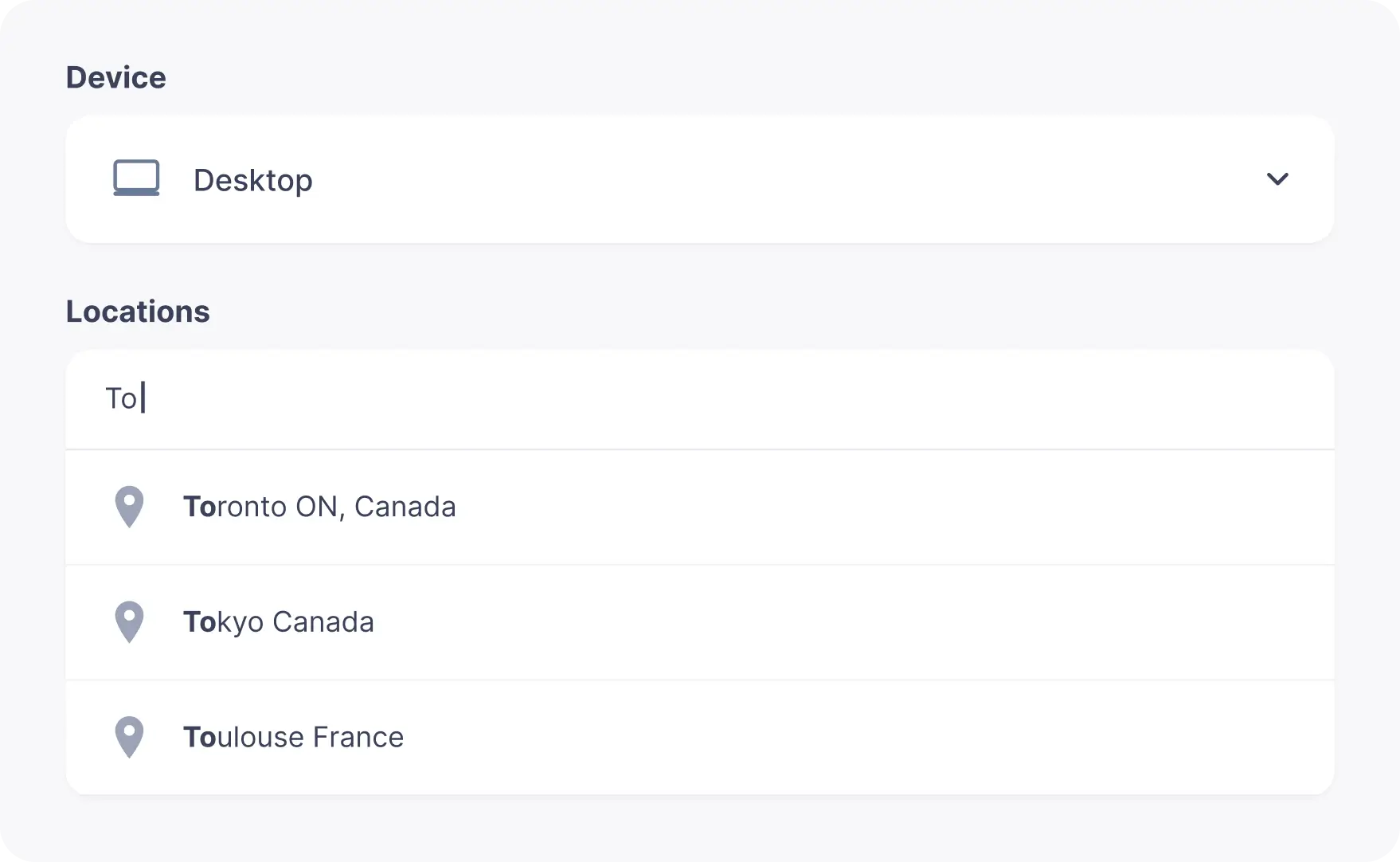Click the location marker for Tokyo Canada
This screenshot has height=862, width=1400.
[129, 621]
